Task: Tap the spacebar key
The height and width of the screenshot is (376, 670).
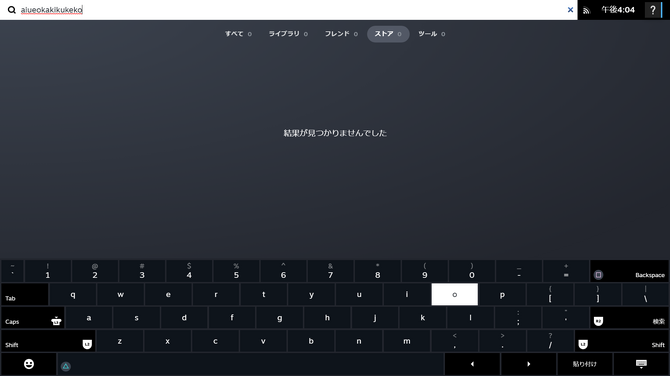Action: [x=250, y=364]
